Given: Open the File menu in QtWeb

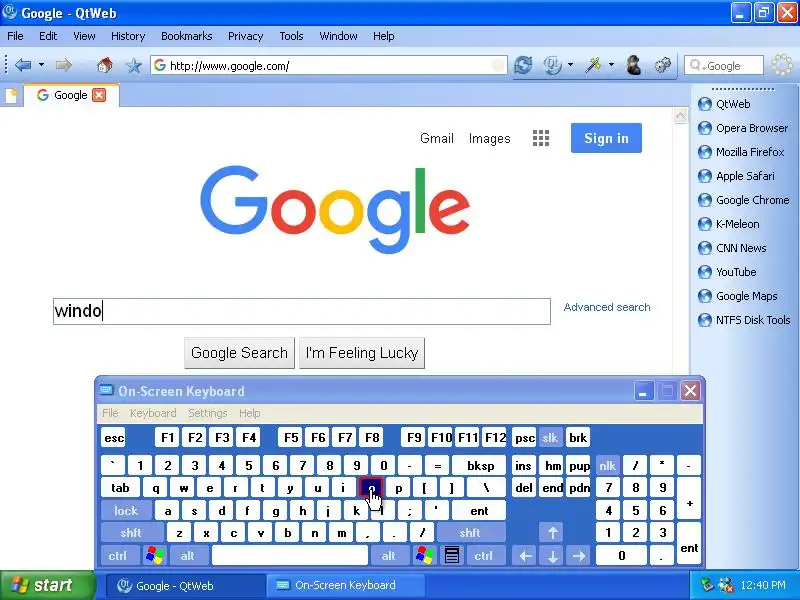Looking at the screenshot, I should pyautogui.click(x=15, y=36).
